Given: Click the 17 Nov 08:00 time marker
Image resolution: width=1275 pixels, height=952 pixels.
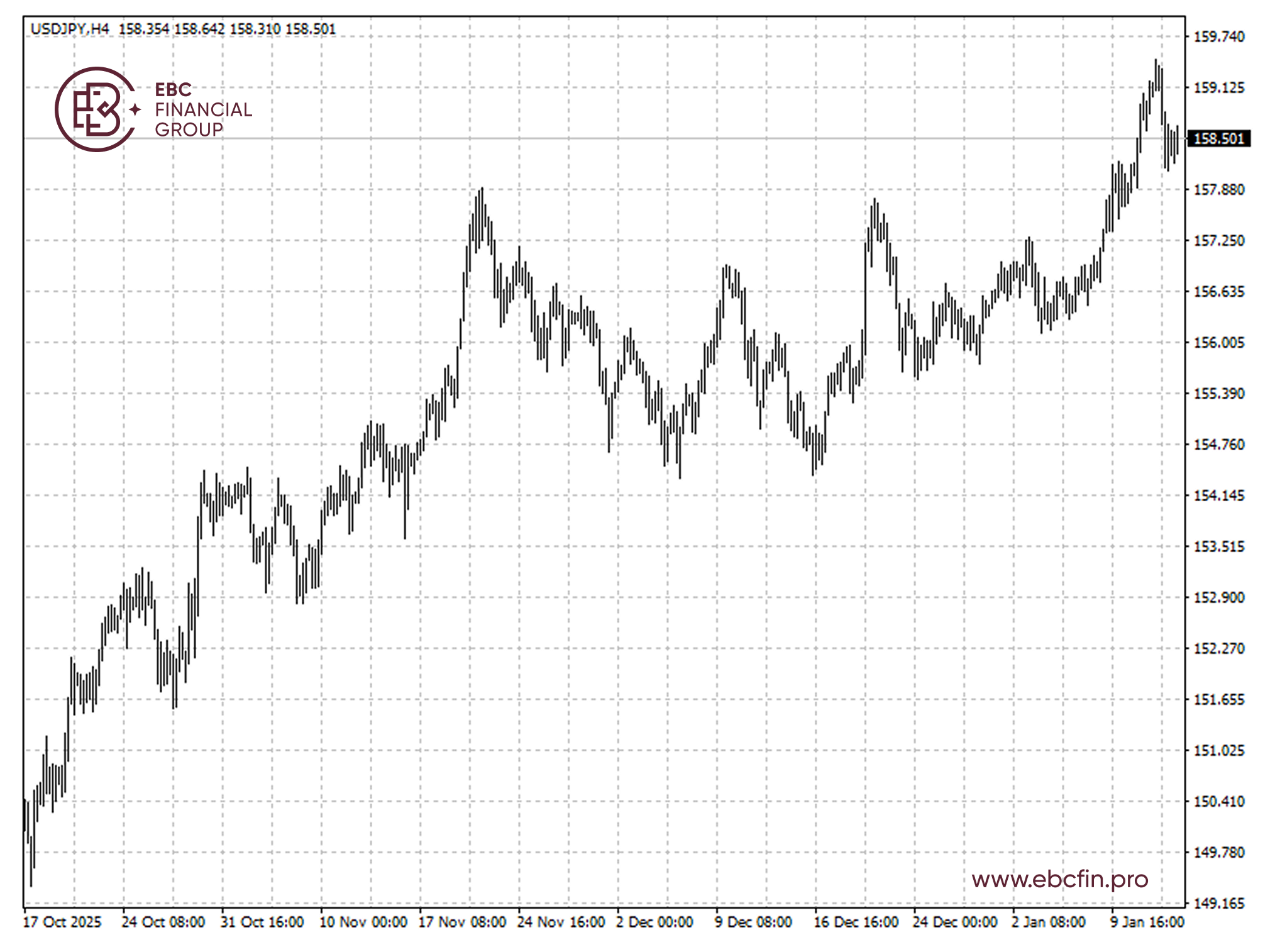Looking at the screenshot, I should (x=462, y=922).
